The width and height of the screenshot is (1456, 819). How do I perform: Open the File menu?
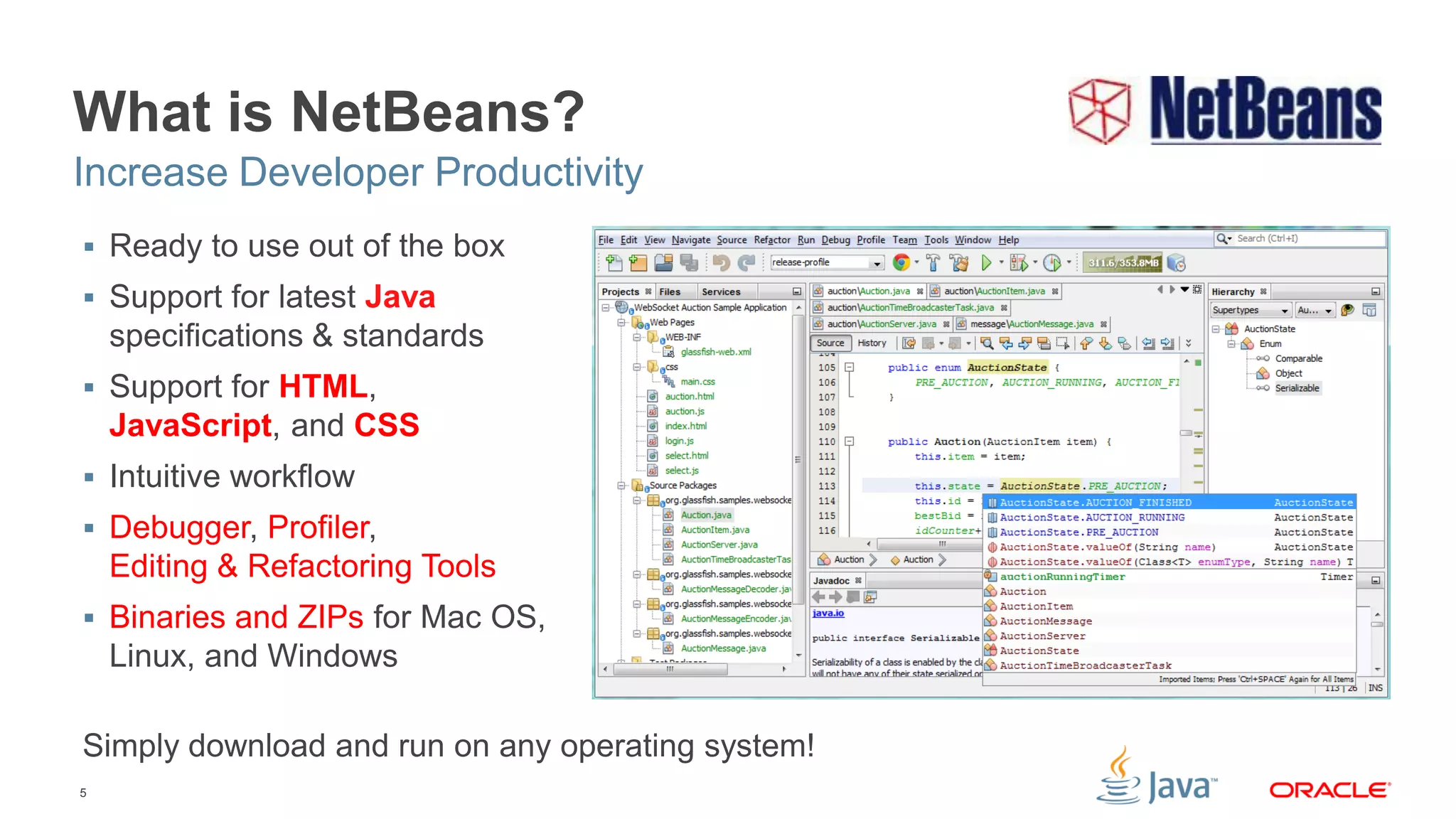(x=606, y=240)
